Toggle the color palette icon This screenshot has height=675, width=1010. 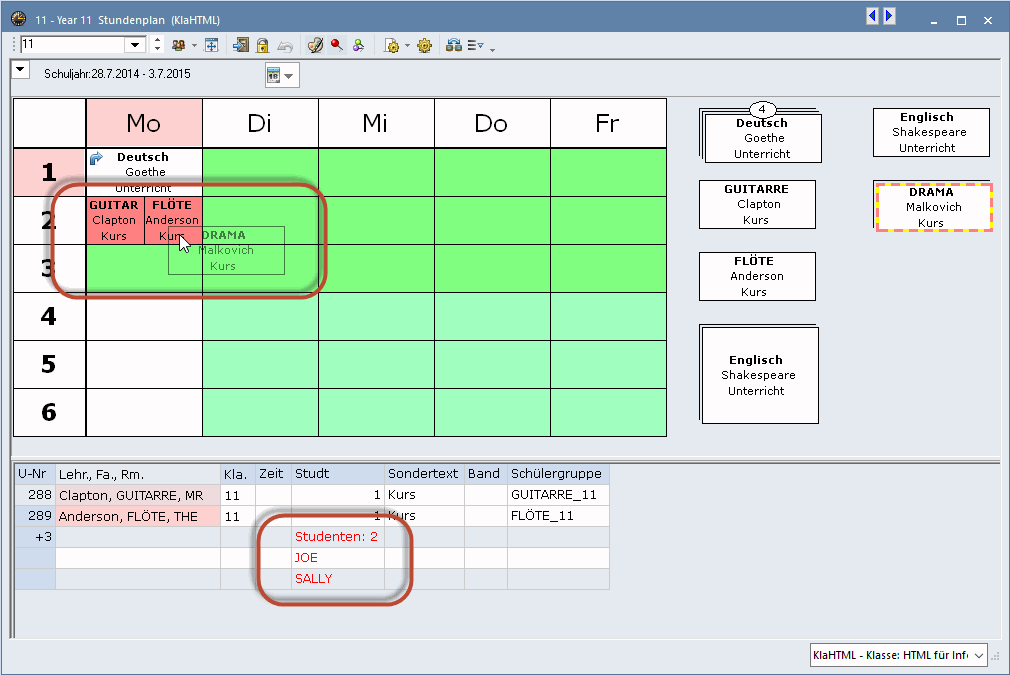point(315,45)
